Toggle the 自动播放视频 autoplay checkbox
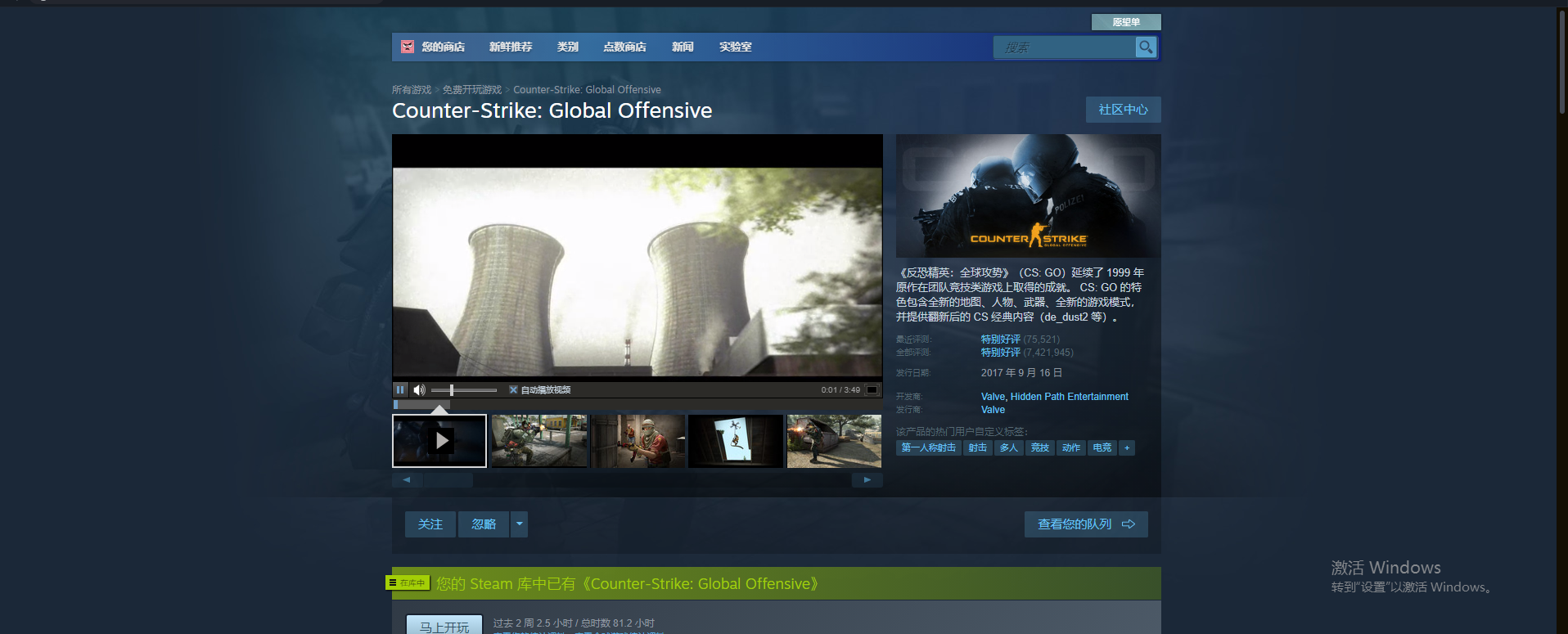Viewport: 1568px width, 634px height. (x=513, y=389)
